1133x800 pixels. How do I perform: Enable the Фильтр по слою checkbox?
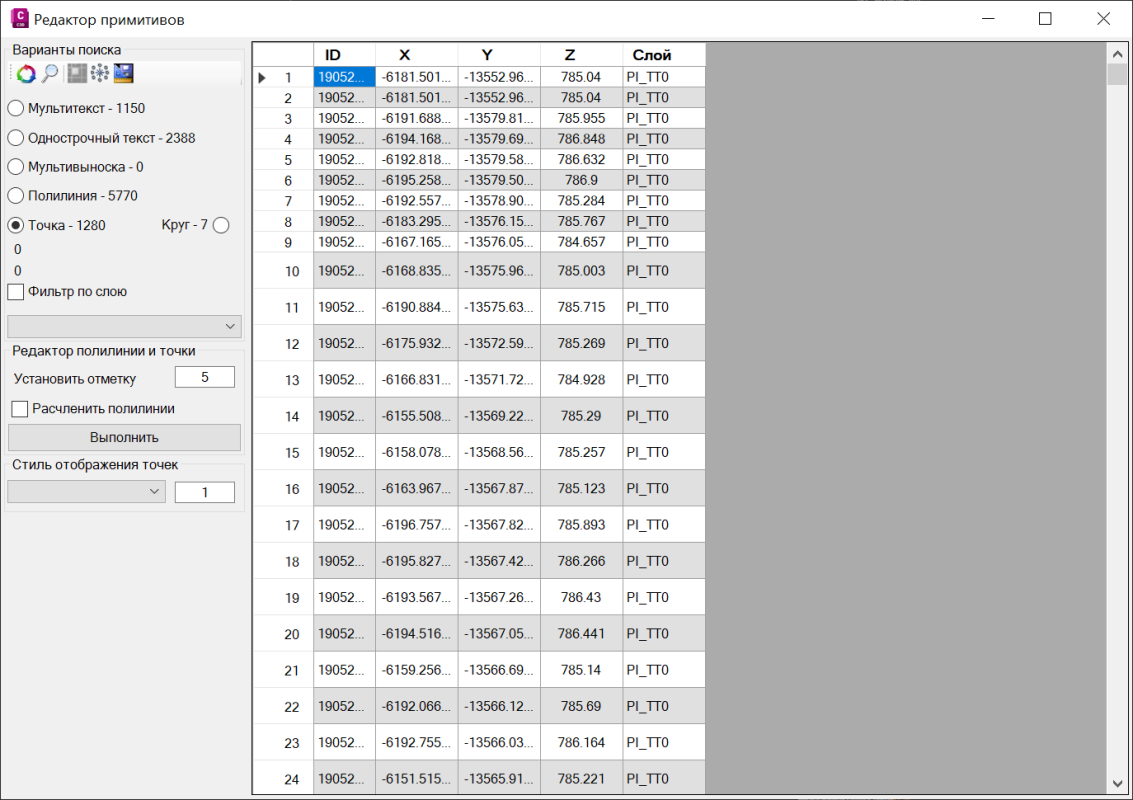pos(16,292)
